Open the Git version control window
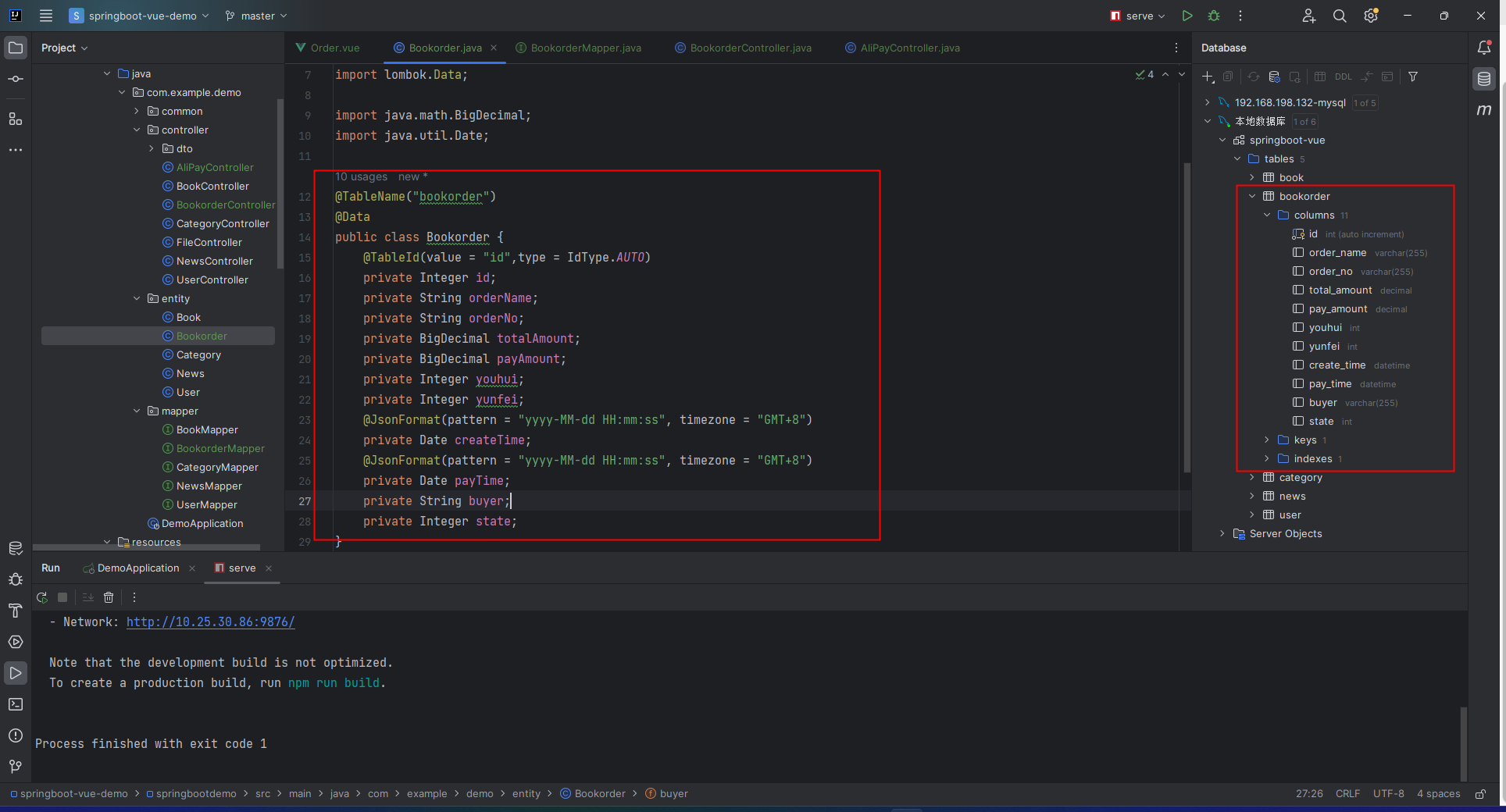The image size is (1506, 812). coord(16,767)
